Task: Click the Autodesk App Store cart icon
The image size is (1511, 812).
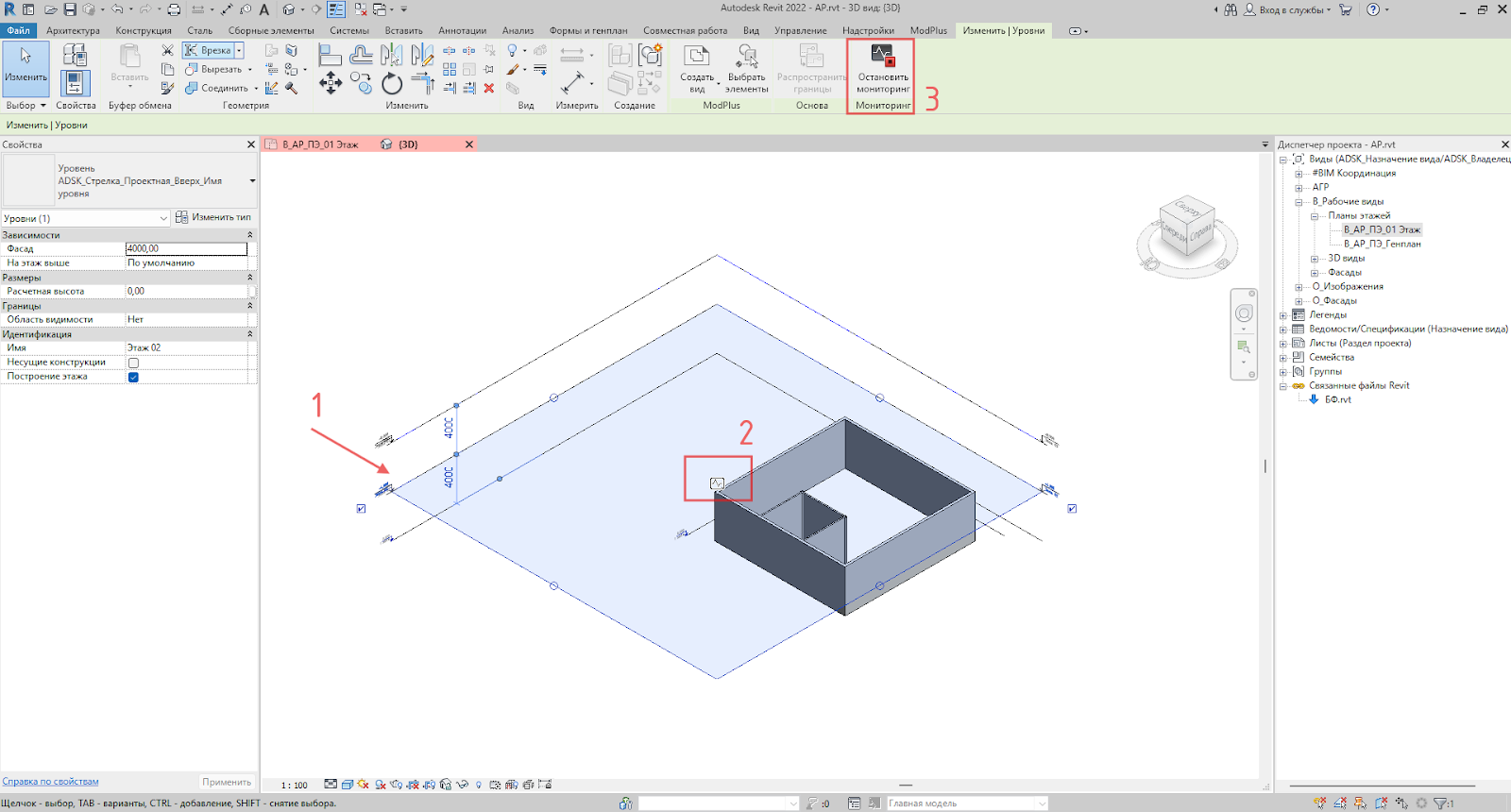Action: (x=1346, y=9)
